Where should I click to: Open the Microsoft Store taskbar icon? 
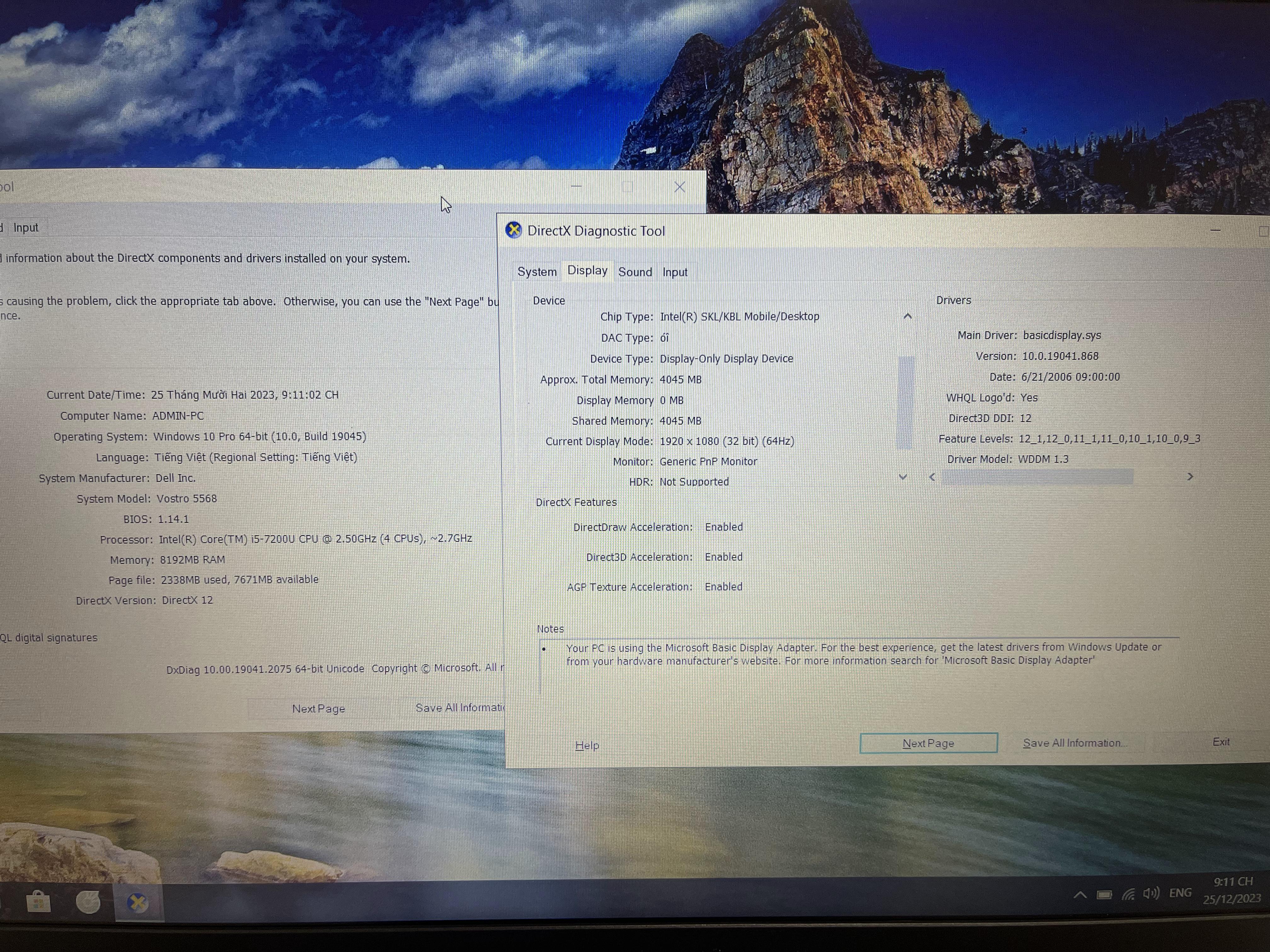[x=38, y=902]
